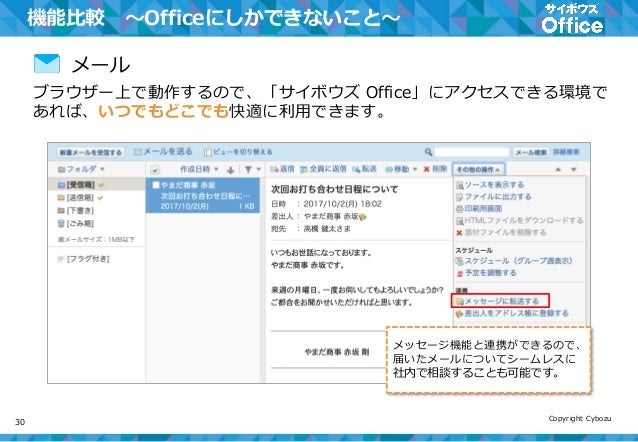Click the date 2017/10/2(月) 18:02

click(x=343, y=204)
